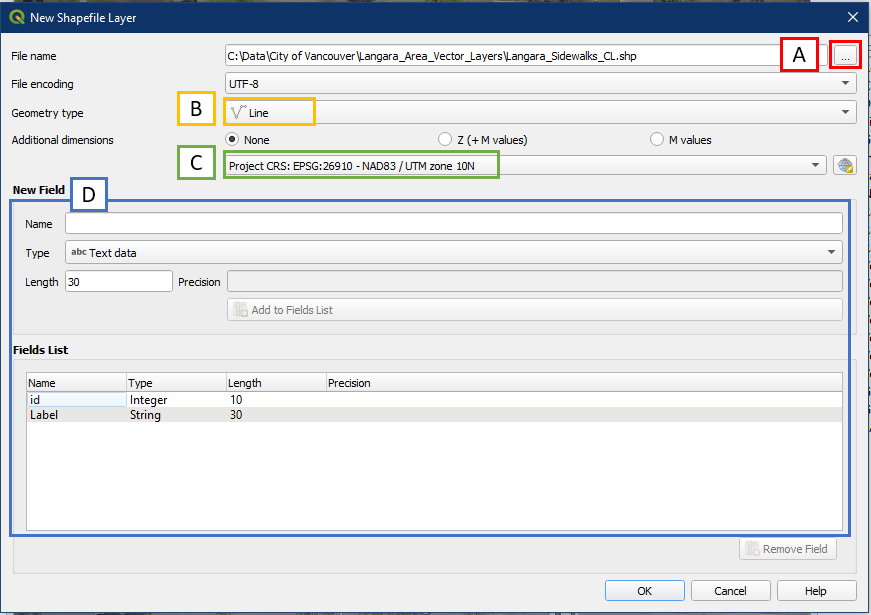Click the Type column header
Image resolution: width=871 pixels, height=615 pixels.
(x=176, y=383)
